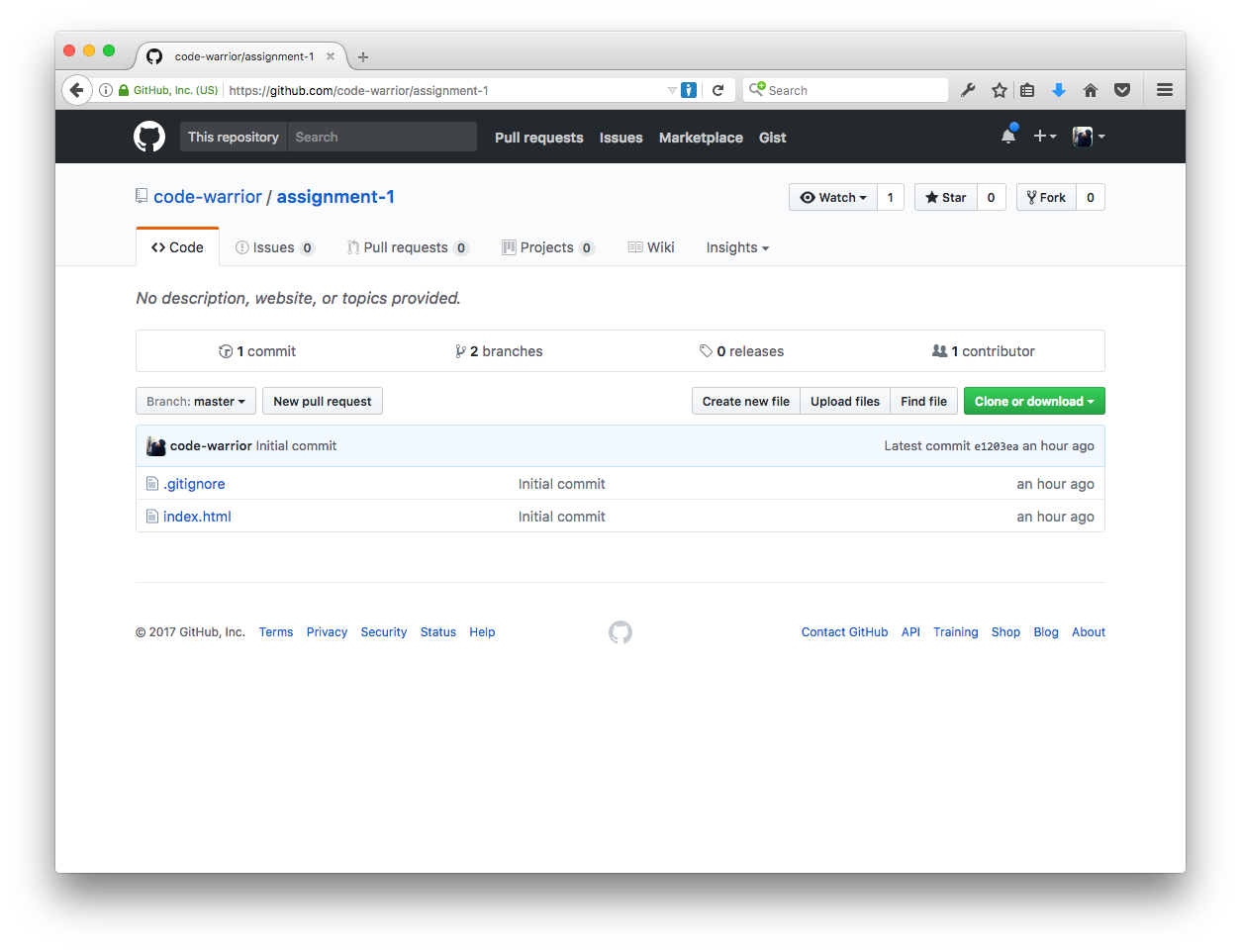Click the site information icon in address bar
The image size is (1241, 952).
(x=106, y=90)
